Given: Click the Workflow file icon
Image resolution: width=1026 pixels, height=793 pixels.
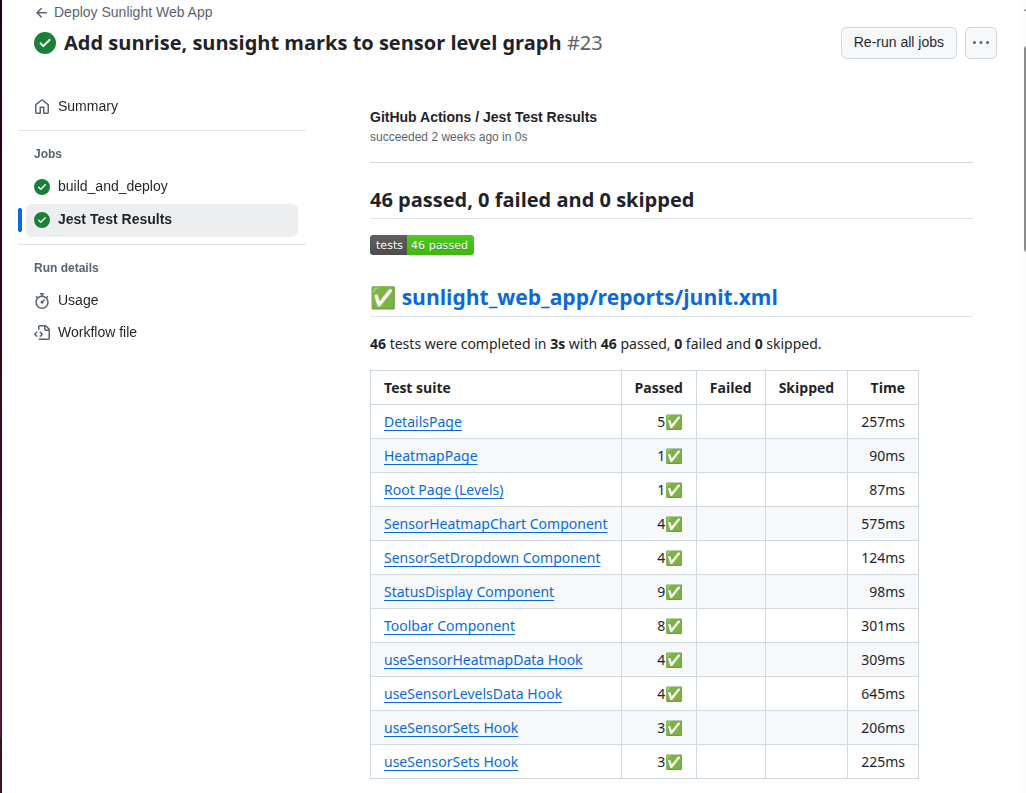Looking at the screenshot, I should 42,332.
